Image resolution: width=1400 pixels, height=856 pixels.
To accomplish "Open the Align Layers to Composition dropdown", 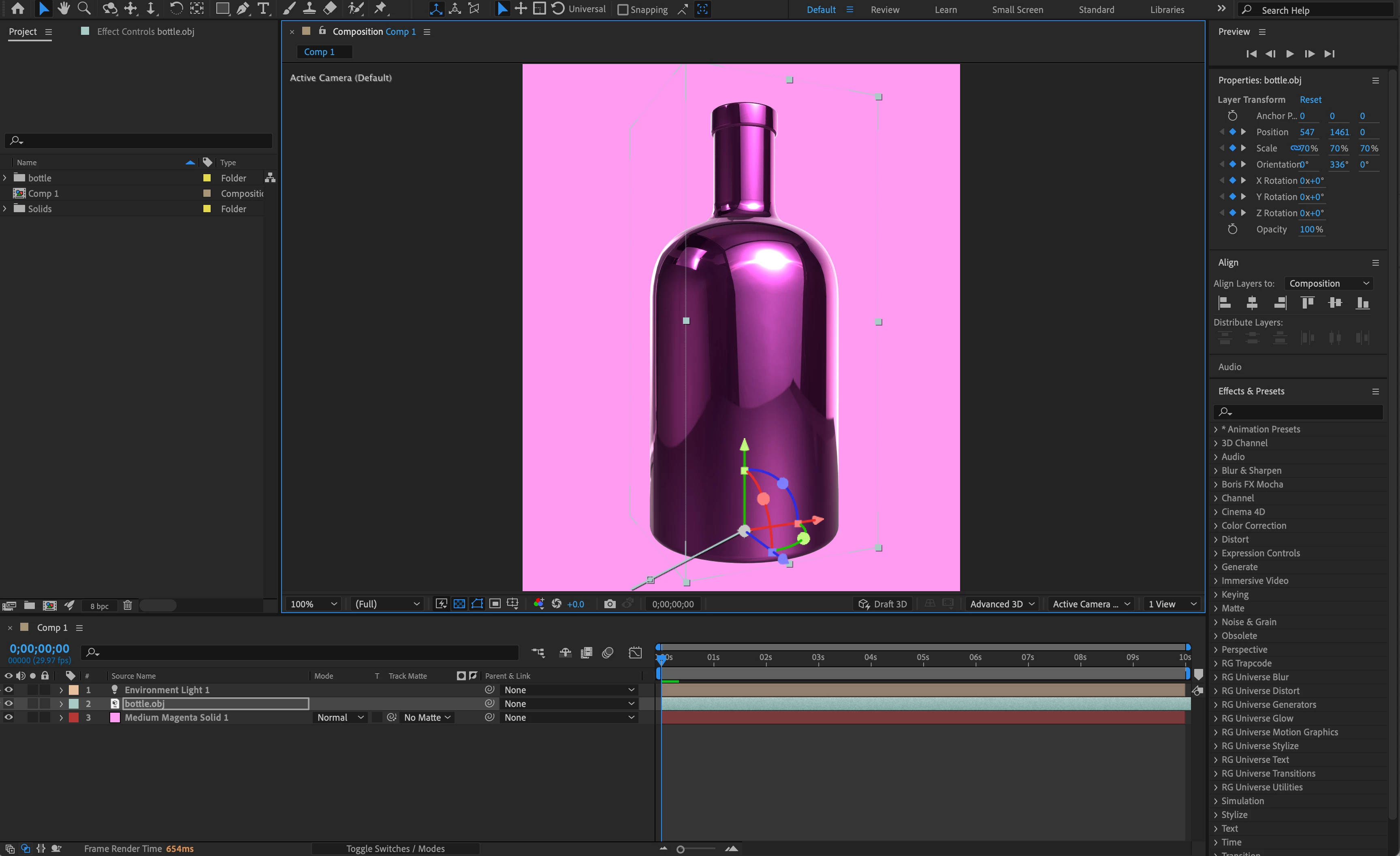I will (x=1328, y=283).
